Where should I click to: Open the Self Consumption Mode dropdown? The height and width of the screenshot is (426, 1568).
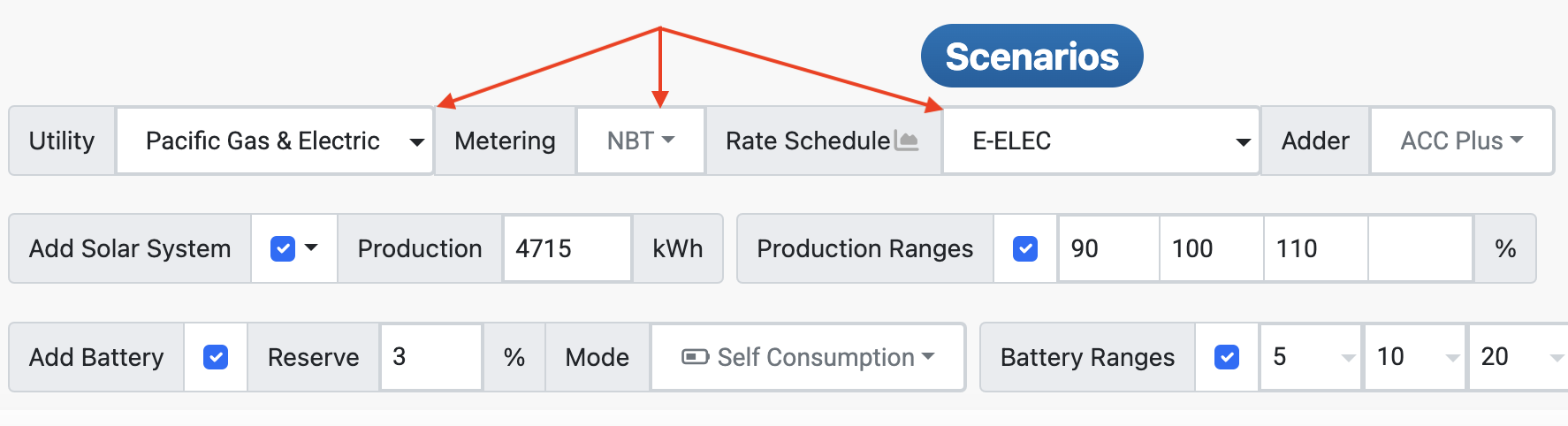808,357
